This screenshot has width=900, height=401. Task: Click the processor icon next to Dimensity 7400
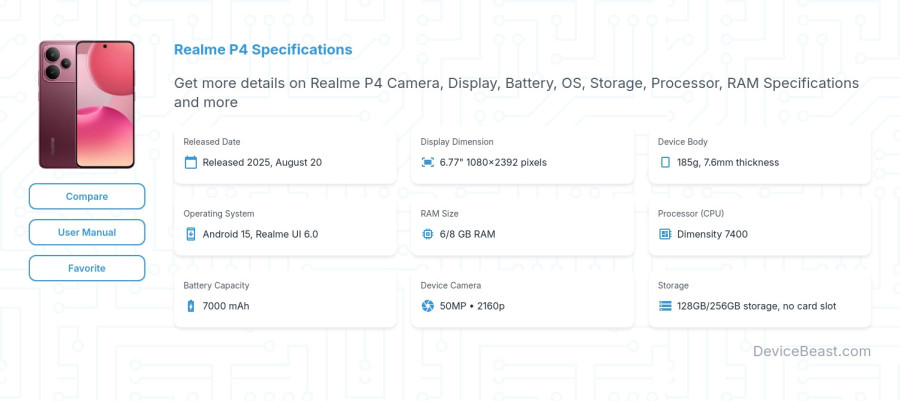[x=665, y=234]
